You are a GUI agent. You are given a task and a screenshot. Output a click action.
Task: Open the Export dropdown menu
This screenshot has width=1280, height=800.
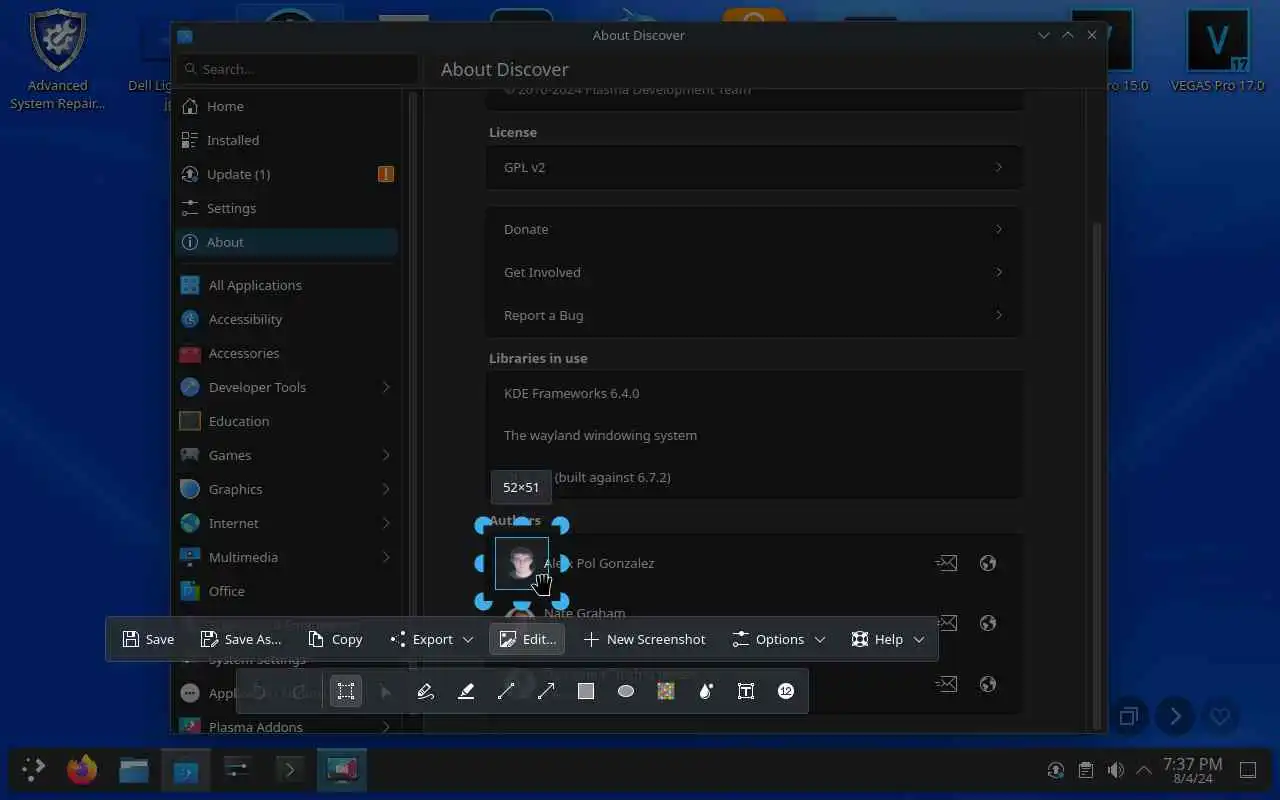pyautogui.click(x=431, y=639)
